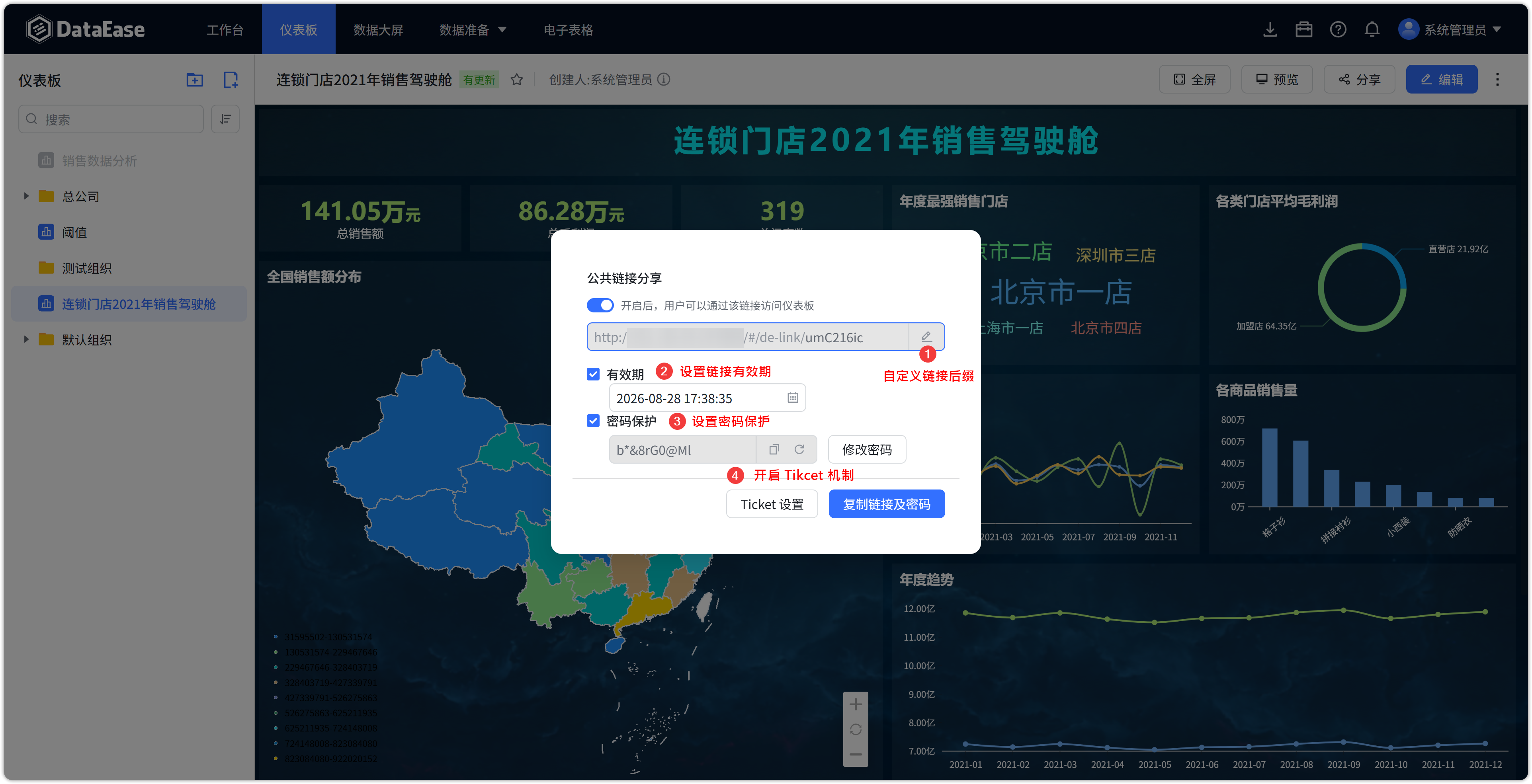
Task: Reset the map view
Action: coord(856,729)
